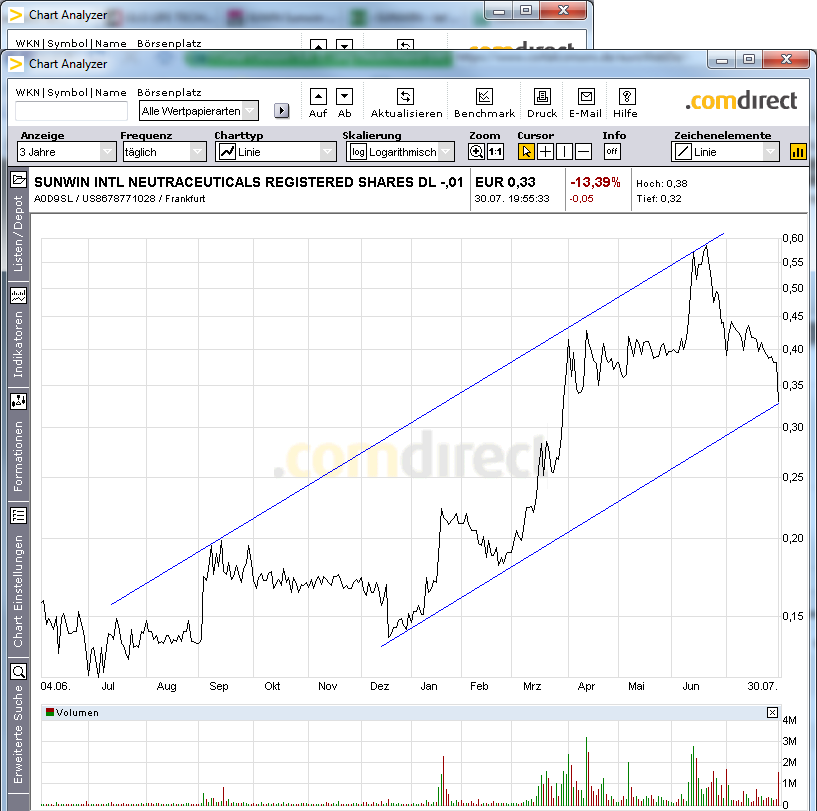The width and height of the screenshot is (817, 811).
Task: Open the Listen / Depot folder icon
Action: coord(18,180)
